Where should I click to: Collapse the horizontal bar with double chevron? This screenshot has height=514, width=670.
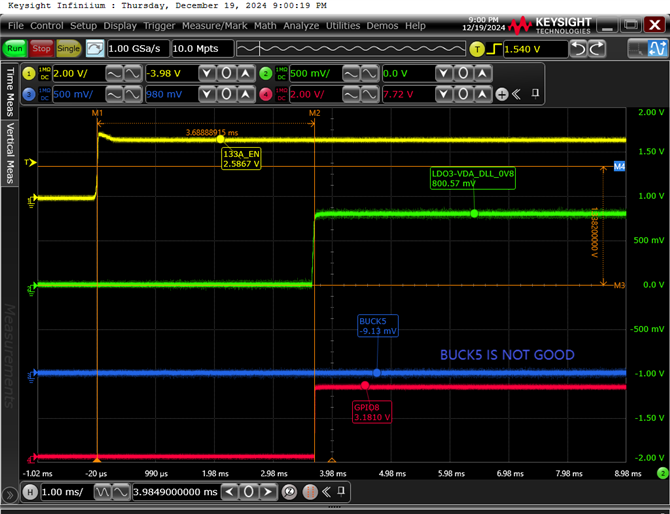[x=326, y=492]
